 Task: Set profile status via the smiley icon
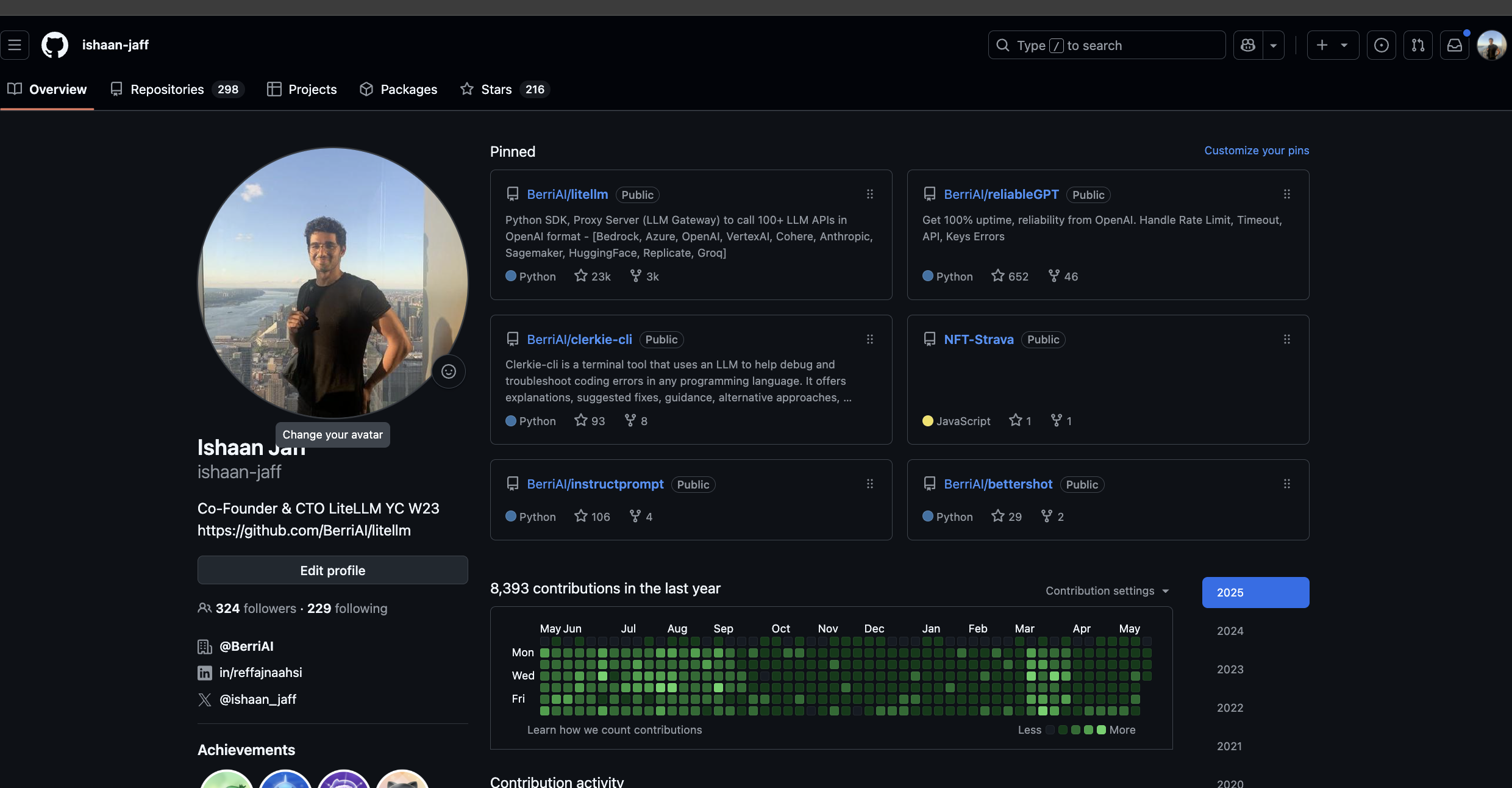(x=449, y=371)
